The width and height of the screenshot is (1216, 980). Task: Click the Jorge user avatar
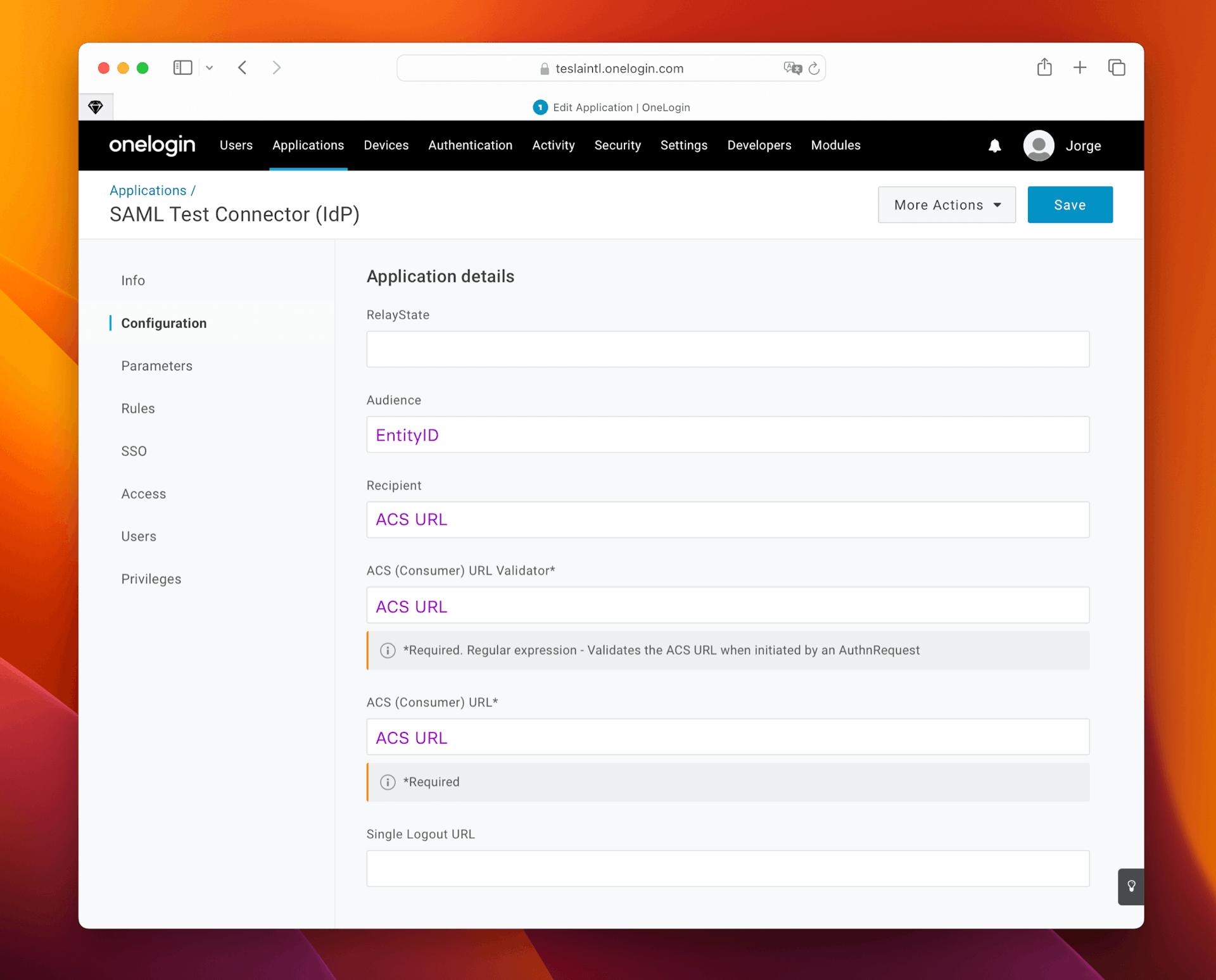pos(1038,146)
